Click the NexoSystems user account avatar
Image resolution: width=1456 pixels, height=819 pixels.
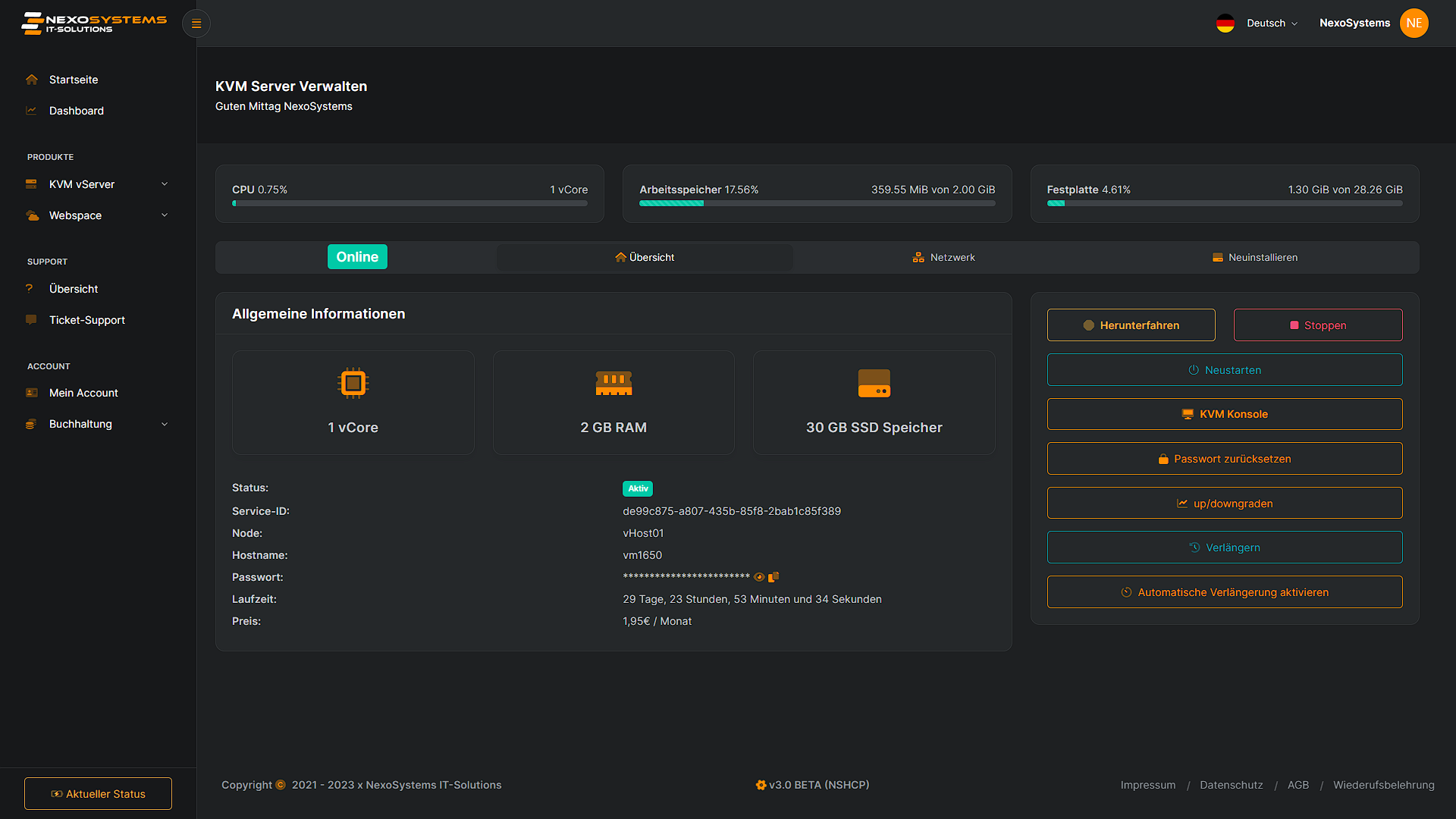pos(1414,23)
